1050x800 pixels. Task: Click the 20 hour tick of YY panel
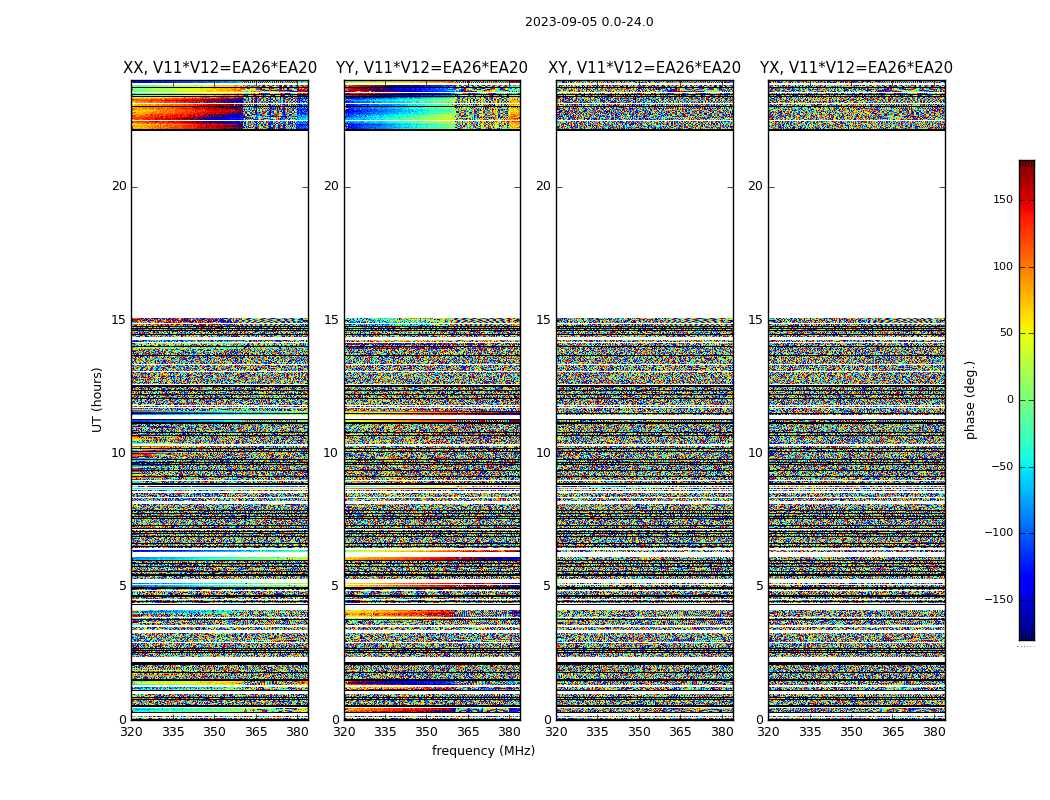point(331,186)
